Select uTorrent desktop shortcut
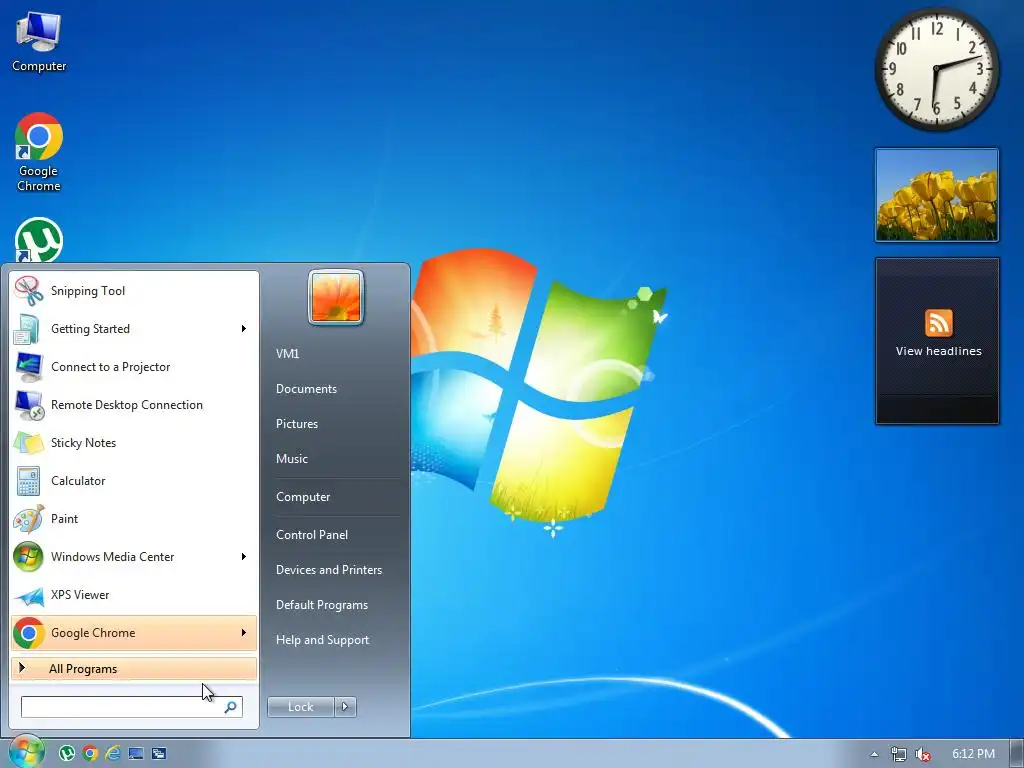This screenshot has height=768, width=1024. pos(39,240)
